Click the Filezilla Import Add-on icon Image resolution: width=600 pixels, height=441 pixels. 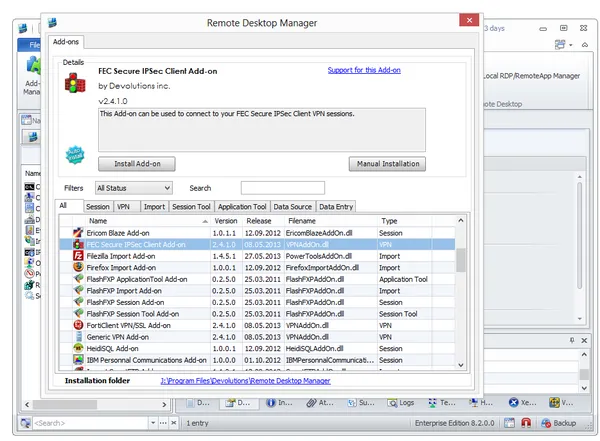click(78, 256)
